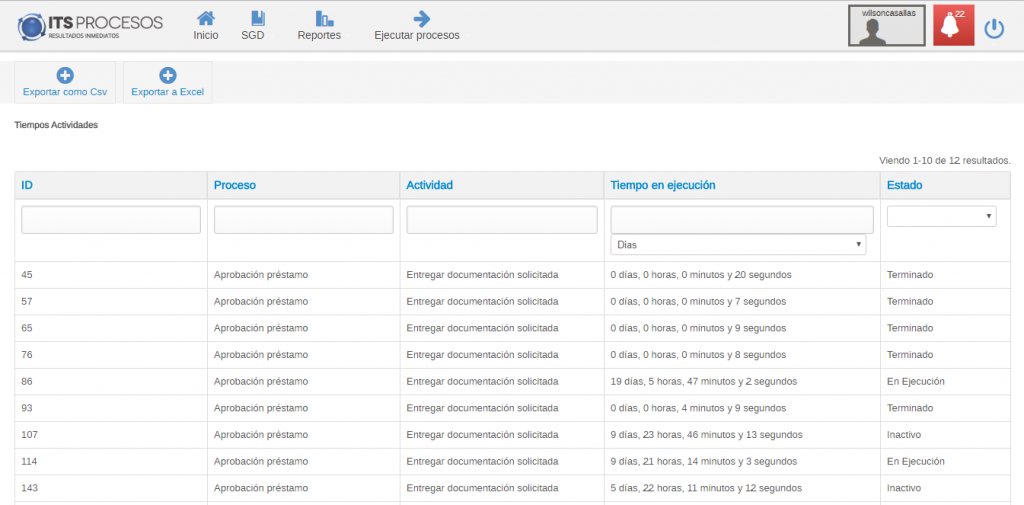The width and height of the screenshot is (1024, 505).
Task: Click 'Inactivo' status in row 107
Action: pyautogui.click(x=904, y=434)
